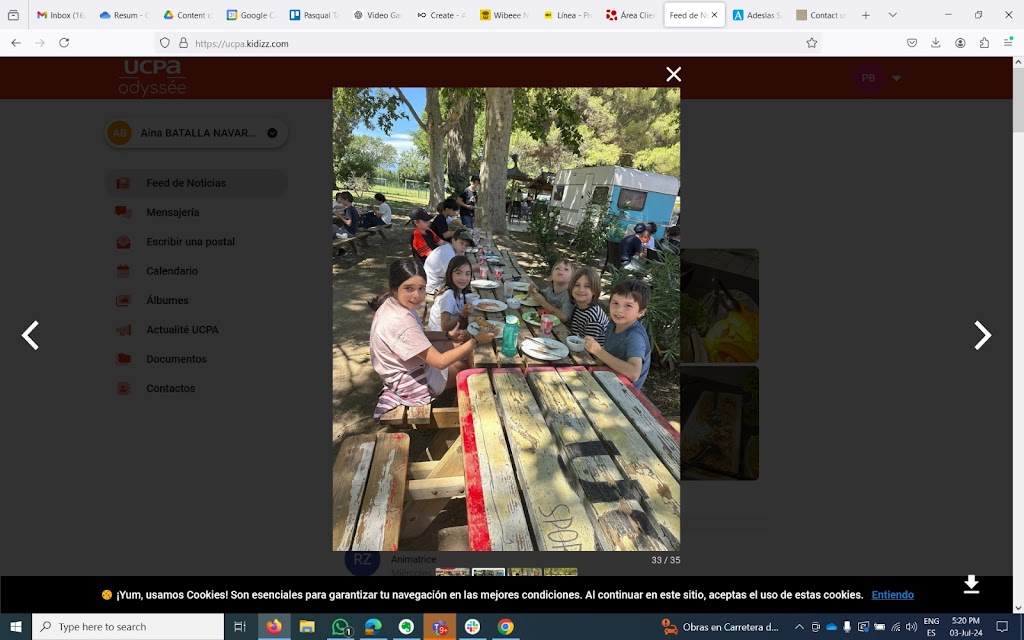1024x640 pixels.
Task: Close the Feed de Noticias browser tab
Action: pyautogui.click(x=714, y=15)
